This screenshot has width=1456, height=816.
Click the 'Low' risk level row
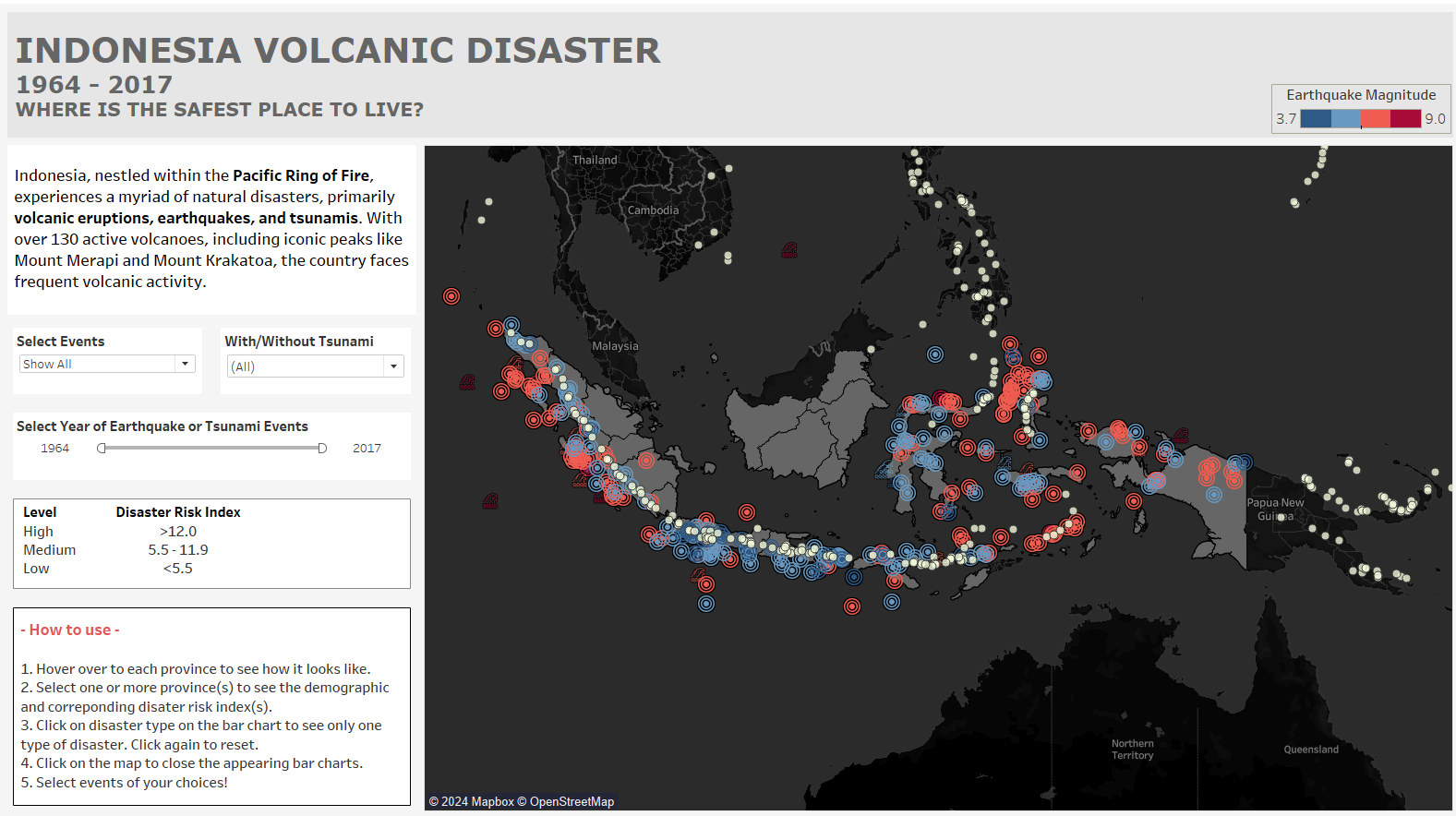[x=36, y=569]
